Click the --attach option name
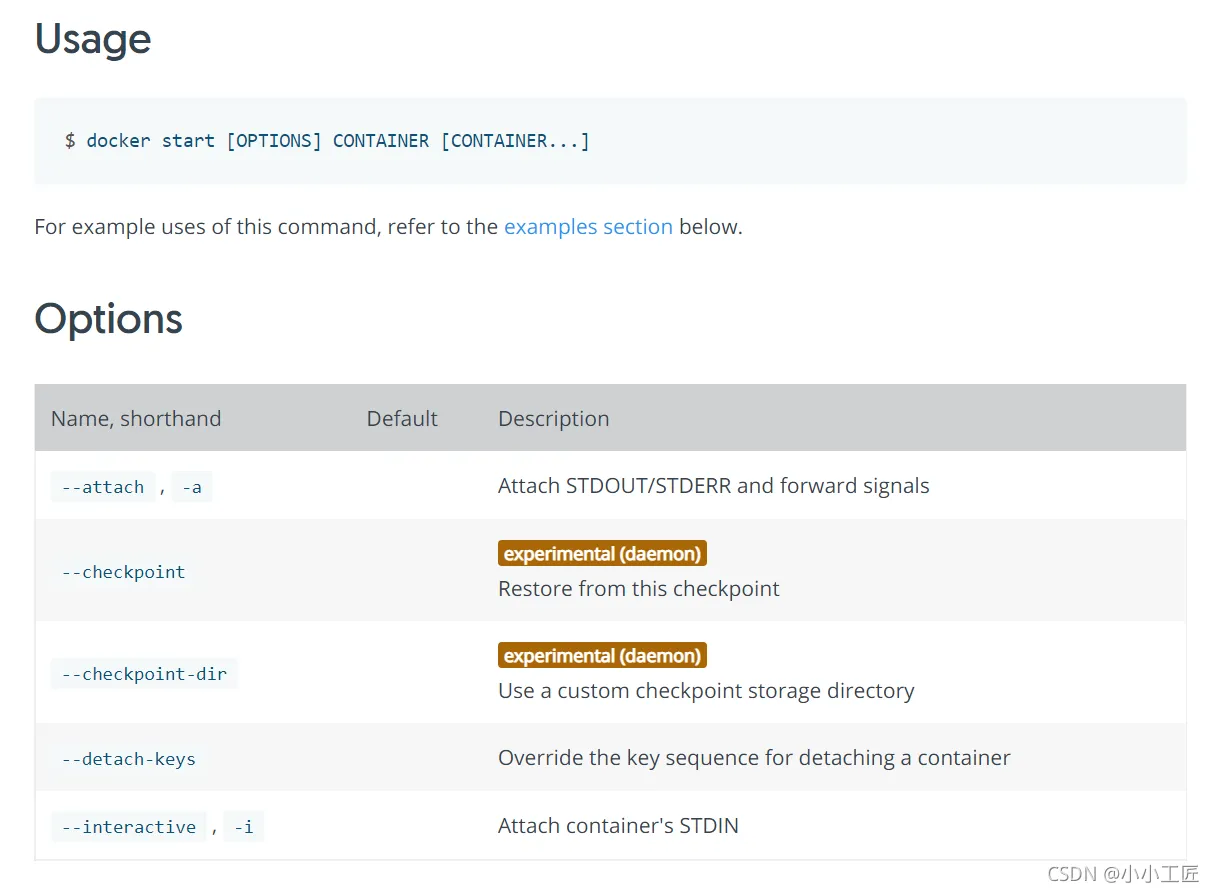The image size is (1214, 892). [x=103, y=487]
